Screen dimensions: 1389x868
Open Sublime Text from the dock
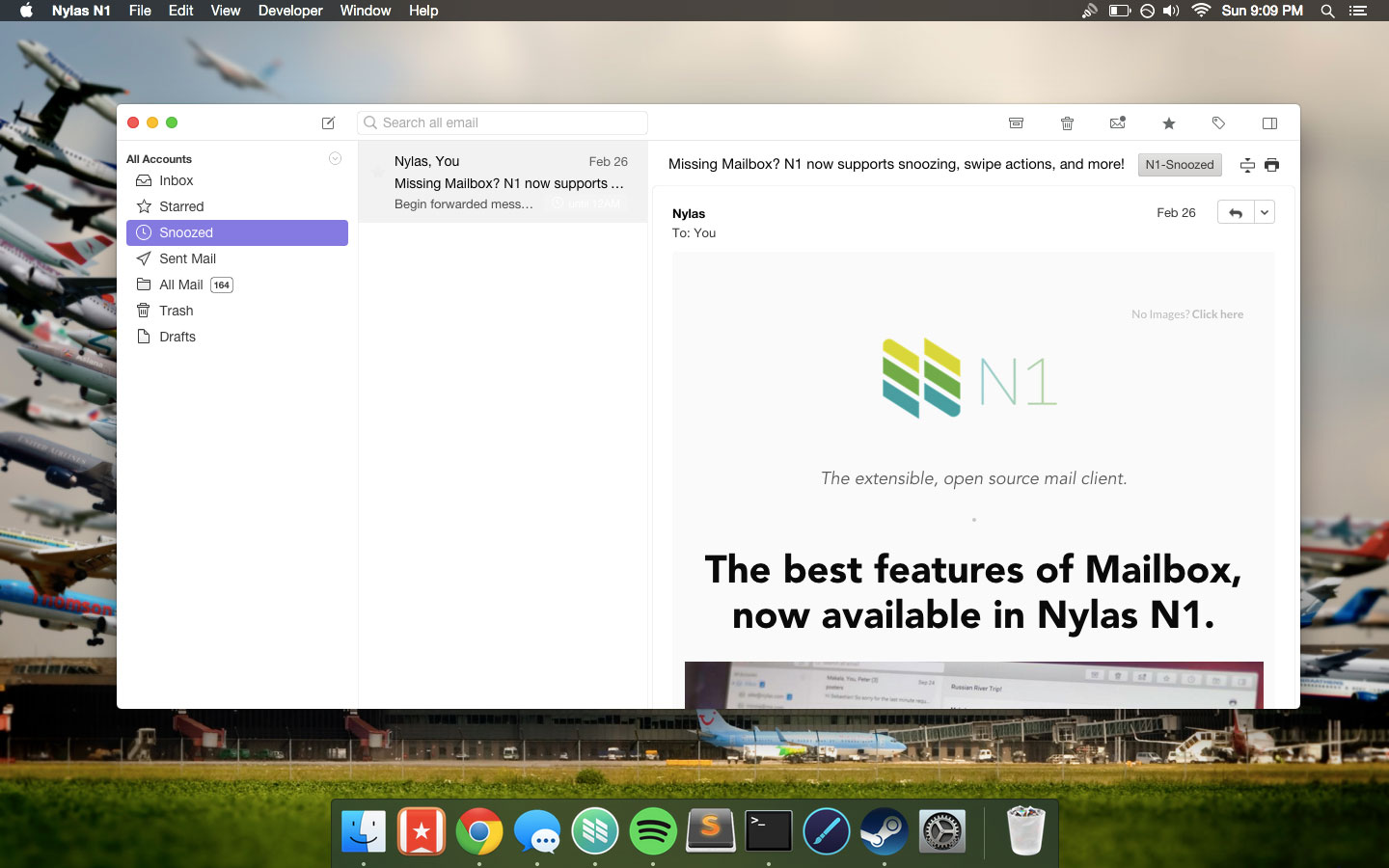pos(711,831)
